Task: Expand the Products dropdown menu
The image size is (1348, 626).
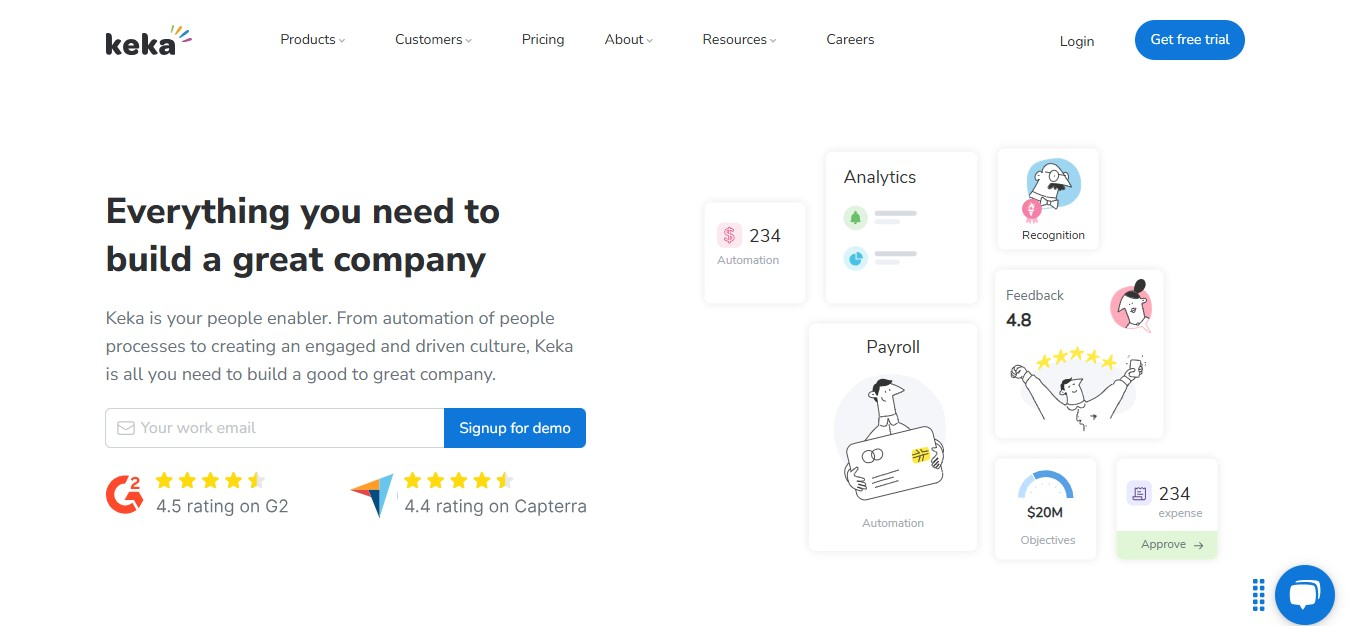Action: click(312, 39)
